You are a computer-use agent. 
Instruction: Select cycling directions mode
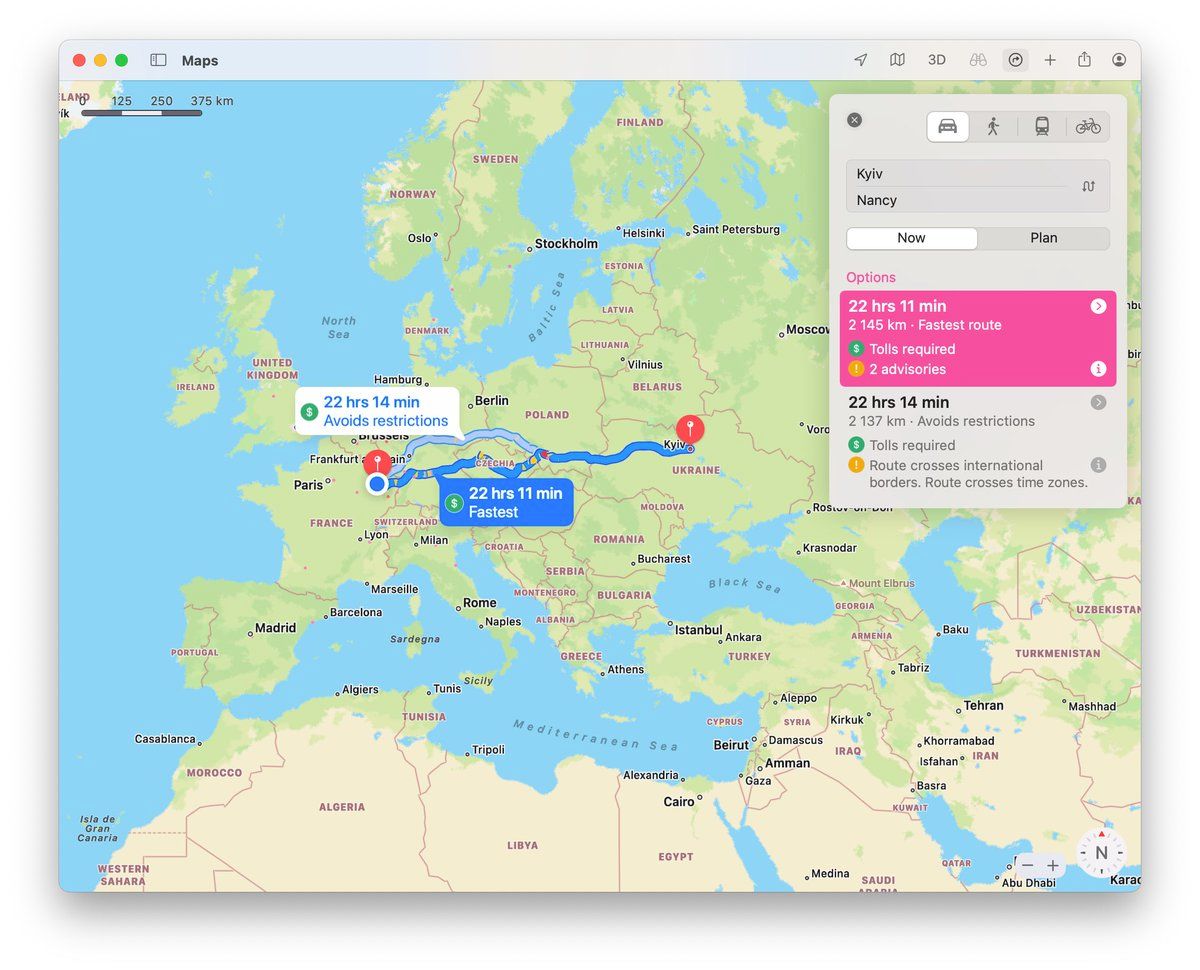(1088, 126)
